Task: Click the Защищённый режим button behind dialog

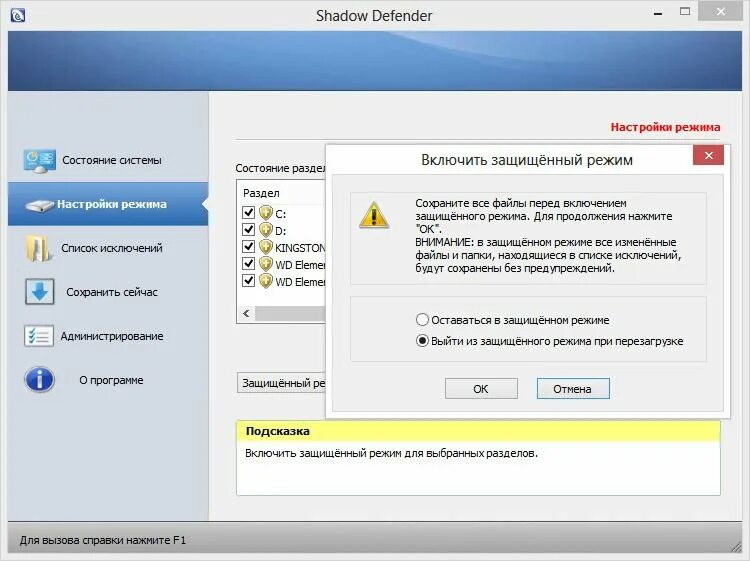Action: coord(281,383)
